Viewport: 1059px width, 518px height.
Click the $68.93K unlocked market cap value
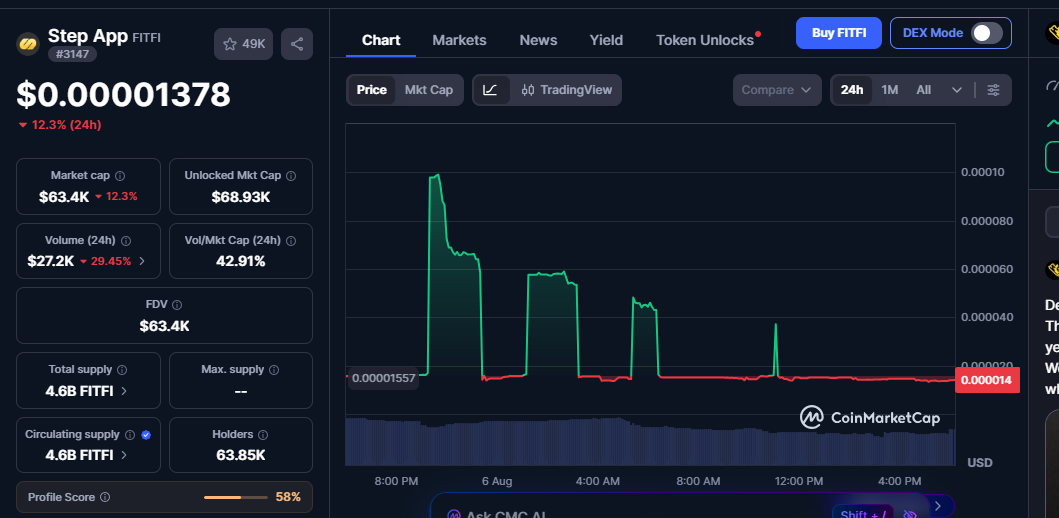[x=241, y=197]
